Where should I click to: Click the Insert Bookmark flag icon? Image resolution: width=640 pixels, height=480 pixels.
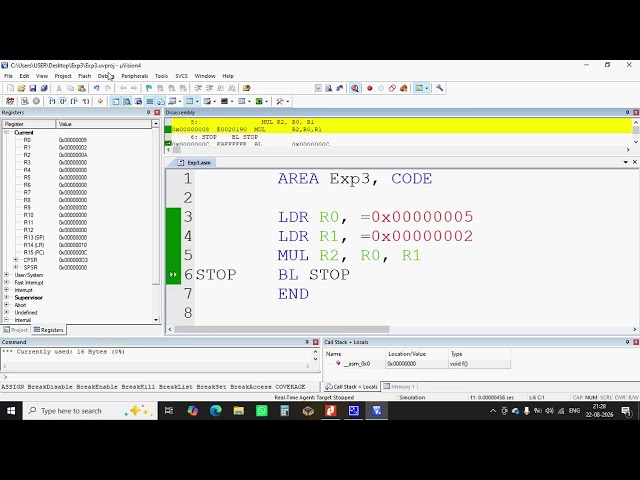[149, 88]
